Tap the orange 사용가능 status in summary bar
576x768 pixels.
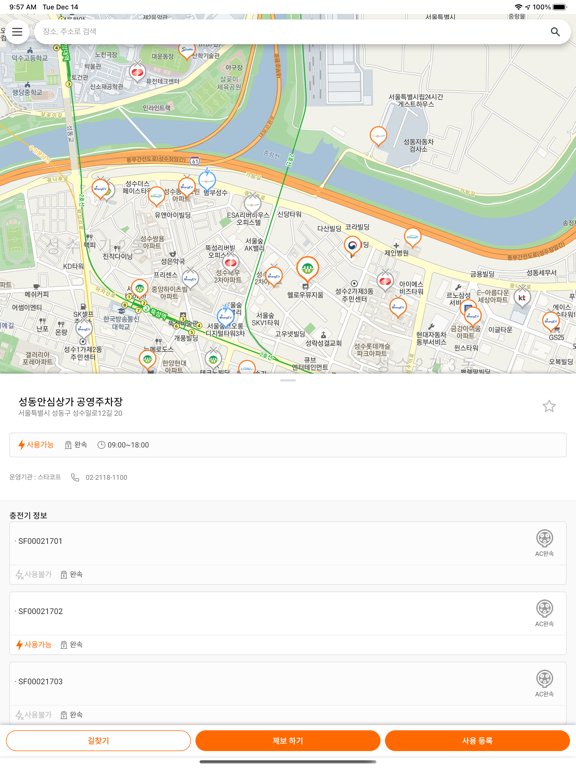[36, 445]
